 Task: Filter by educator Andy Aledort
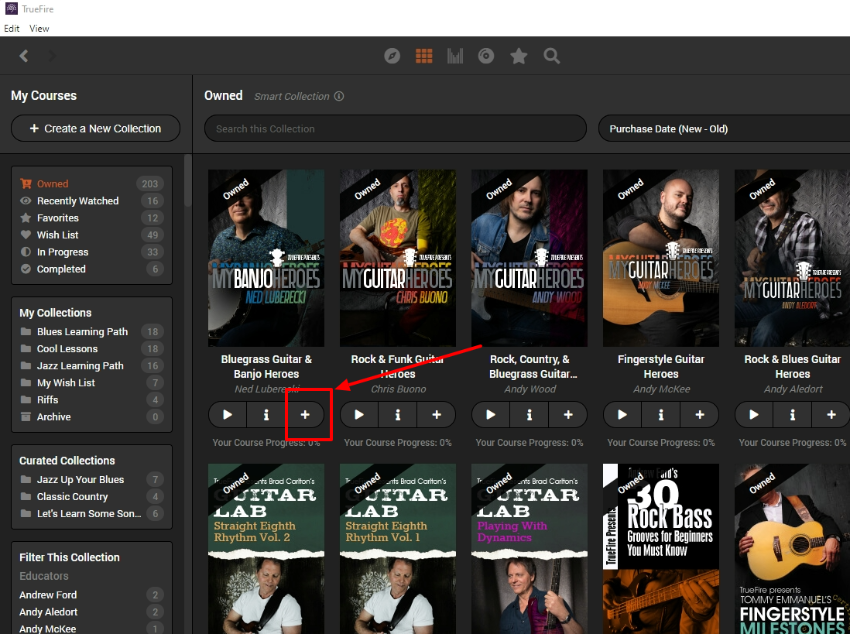click(x=92, y=612)
